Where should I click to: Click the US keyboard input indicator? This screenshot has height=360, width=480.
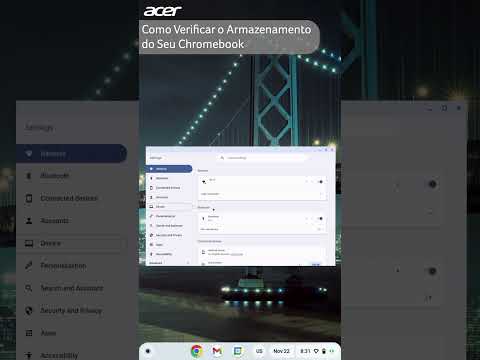pos(259,351)
